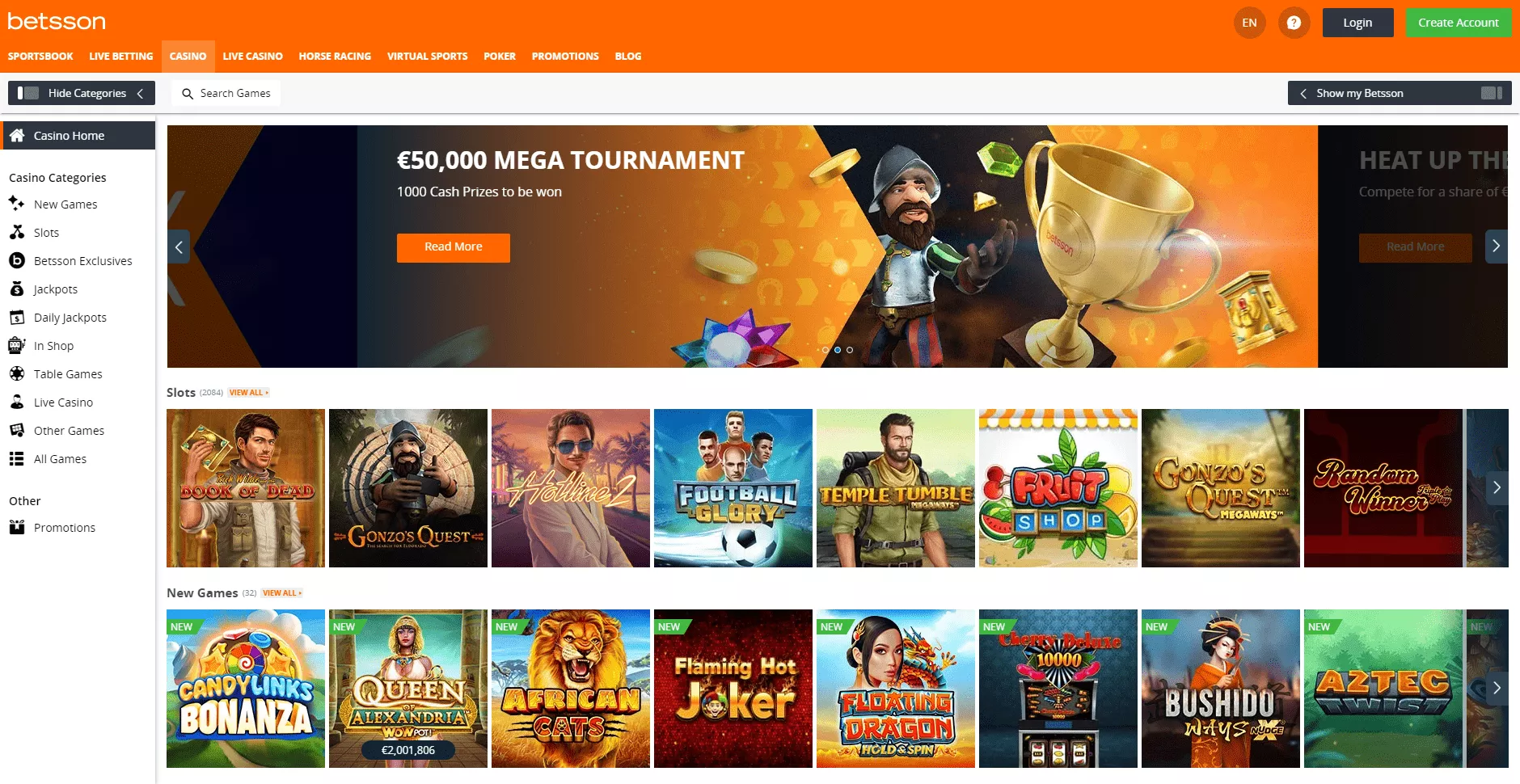Open the Live Casino dealer icon
Viewport: 1520px width, 784px height.
[x=16, y=402]
